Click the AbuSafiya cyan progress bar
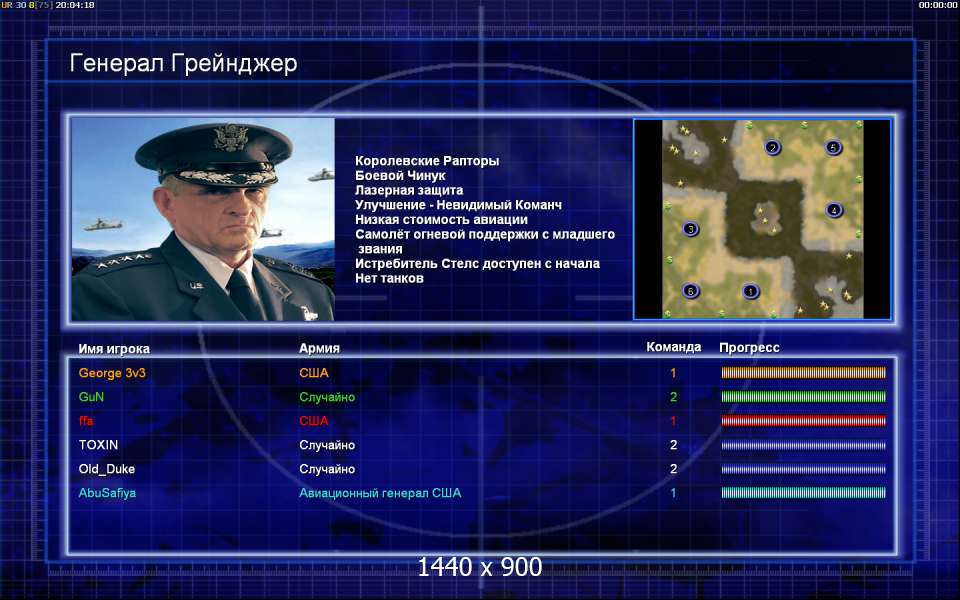The height and width of the screenshot is (600, 960). (x=803, y=493)
